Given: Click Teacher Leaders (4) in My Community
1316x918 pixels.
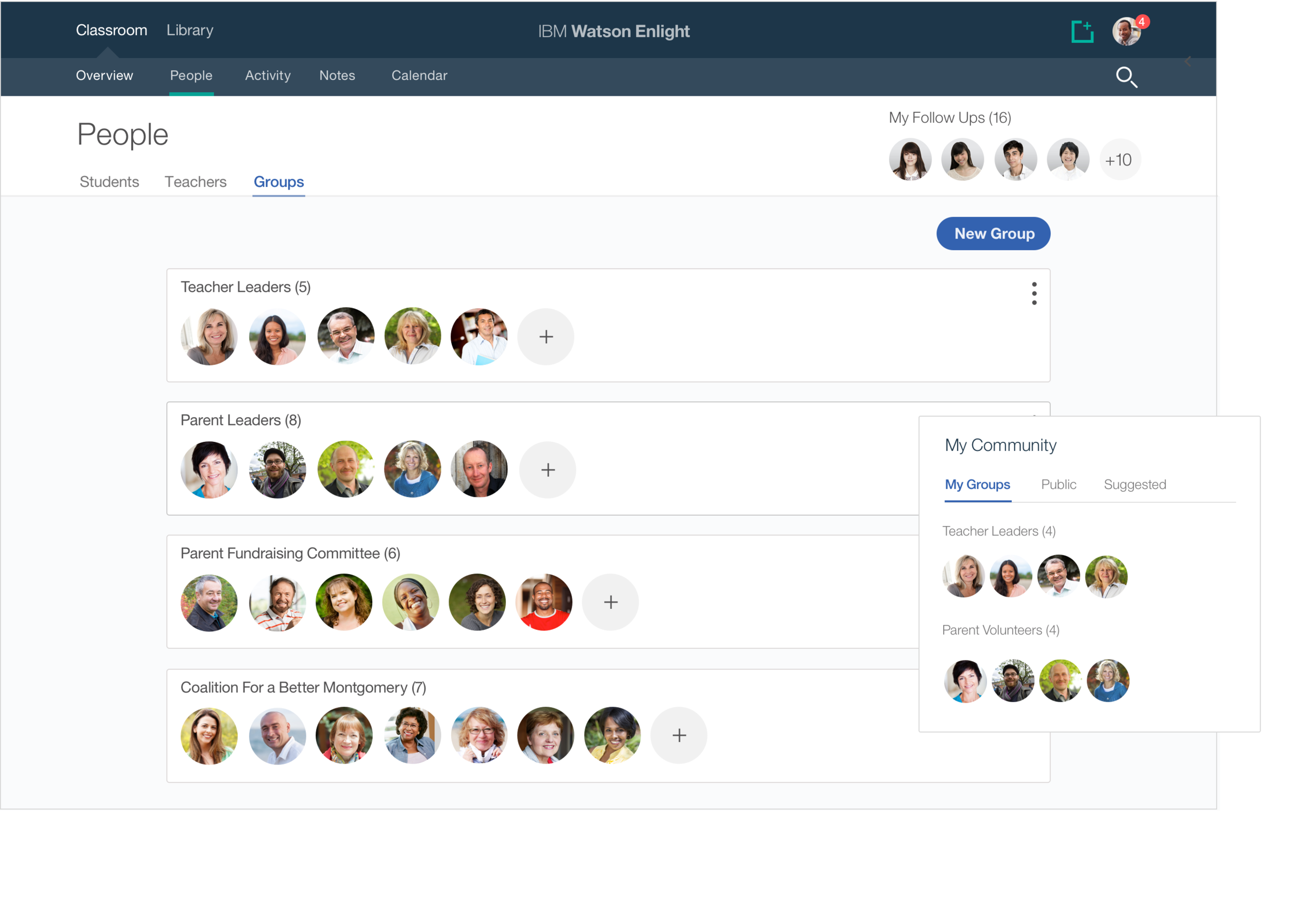Looking at the screenshot, I should (999, 531).
